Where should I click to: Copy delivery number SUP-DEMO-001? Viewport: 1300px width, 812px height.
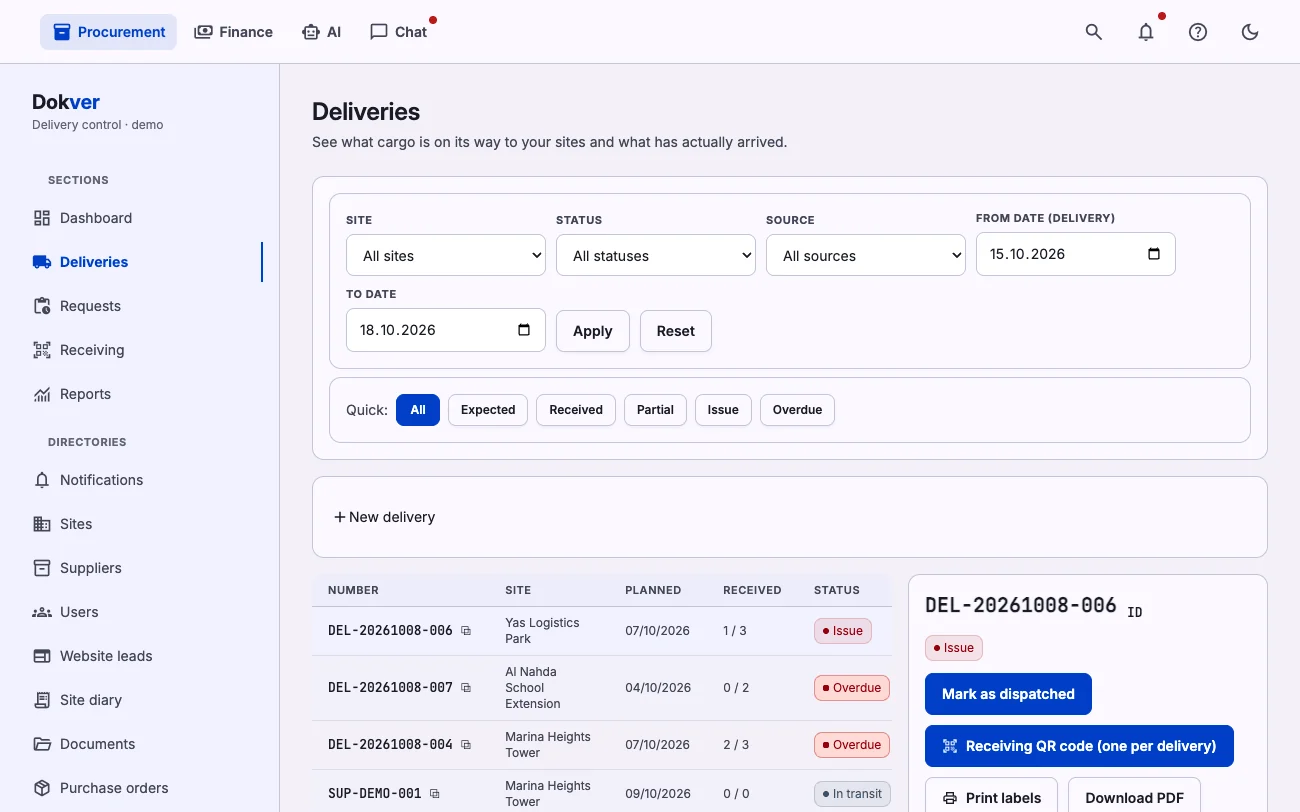click(x=434, y=794)
